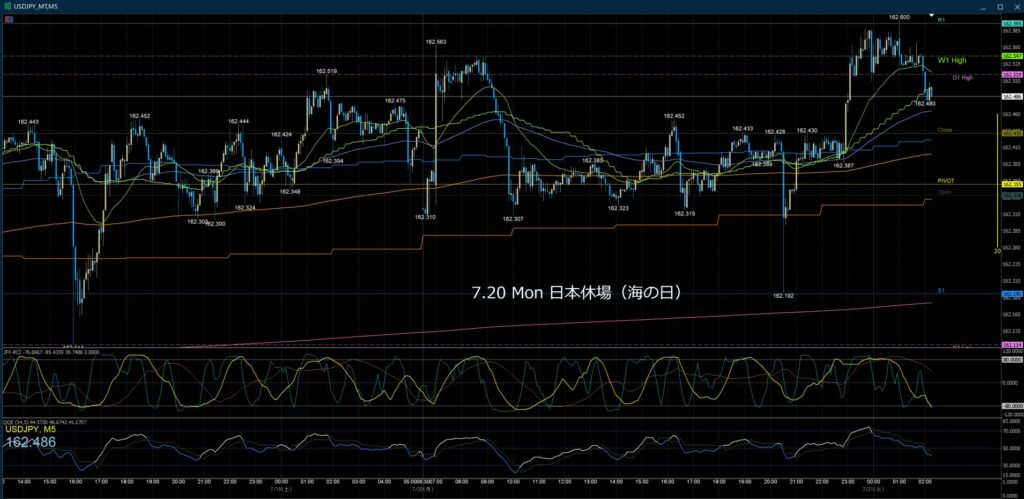This screenshot has height=499, width=1024.
Task: Click the USDJPY, M5 symbol label
Action: [31, 430]
